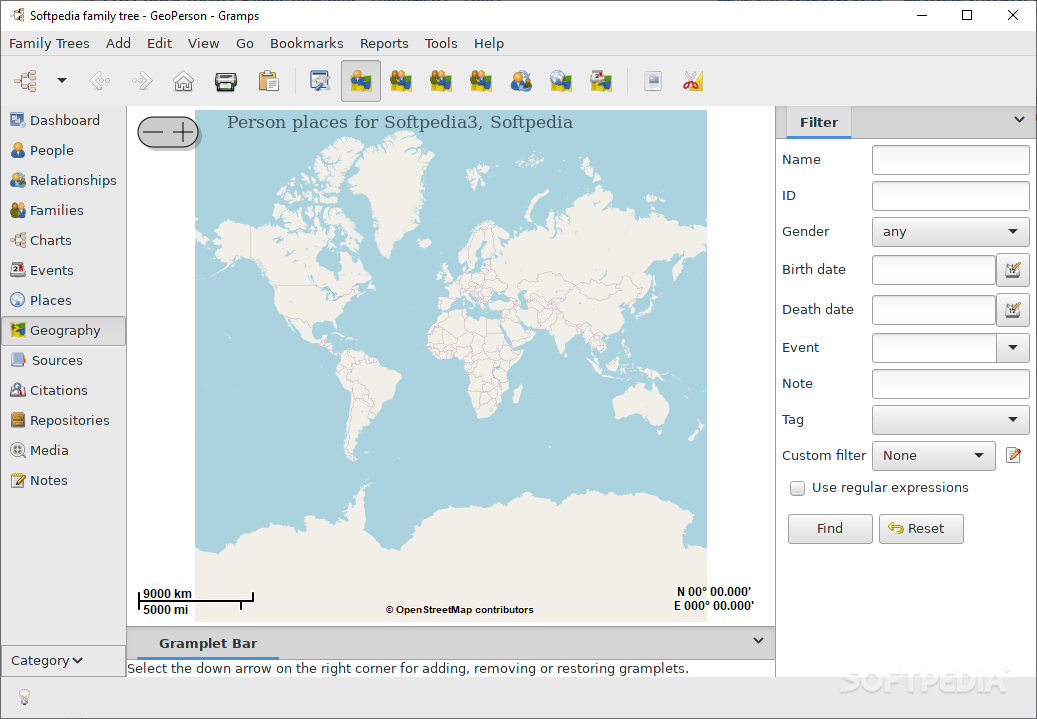Click the Reset button
1037x719 pixels.
[x=921, y=529]
